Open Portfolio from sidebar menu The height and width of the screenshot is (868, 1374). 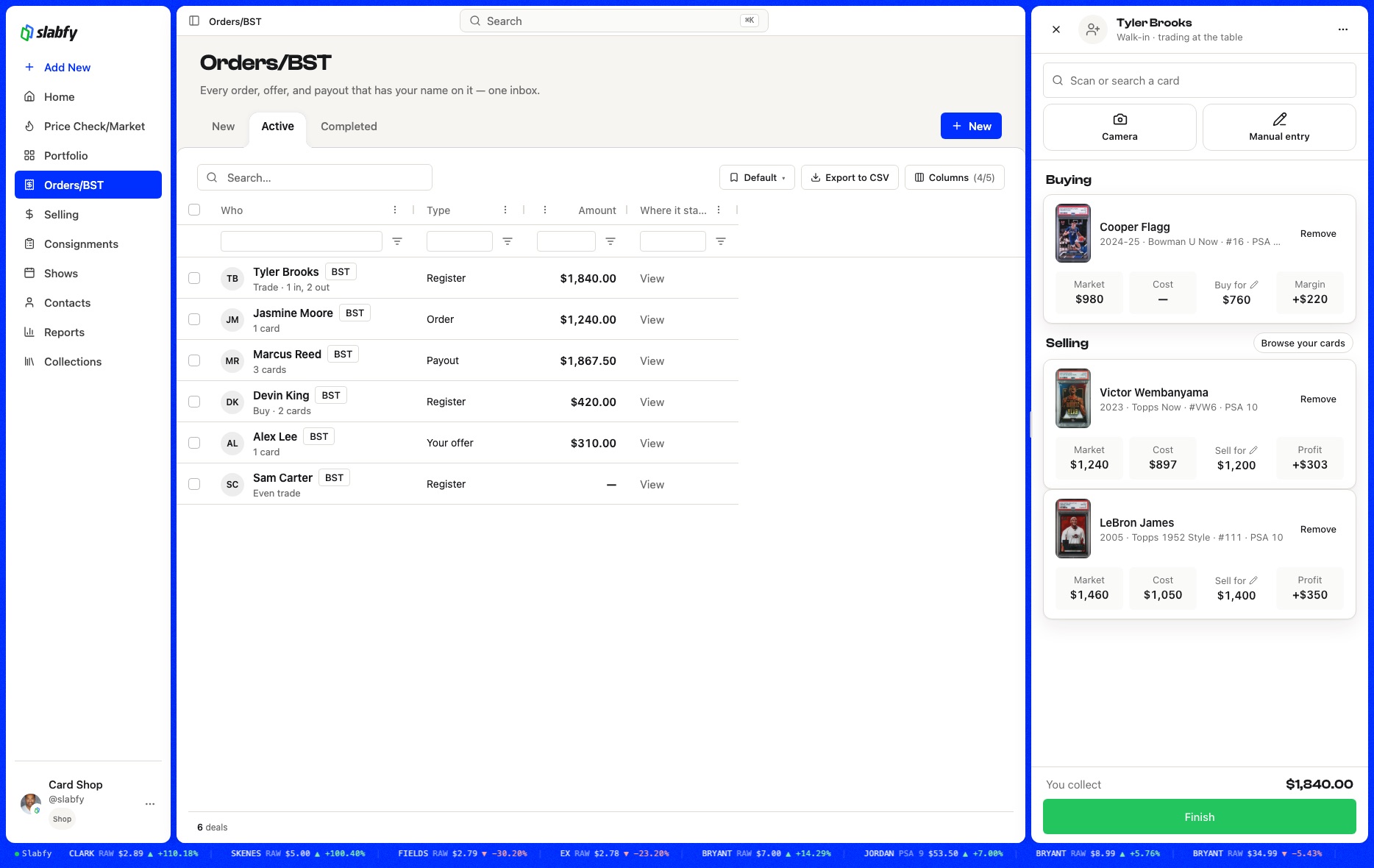click(x=88, y=156)
